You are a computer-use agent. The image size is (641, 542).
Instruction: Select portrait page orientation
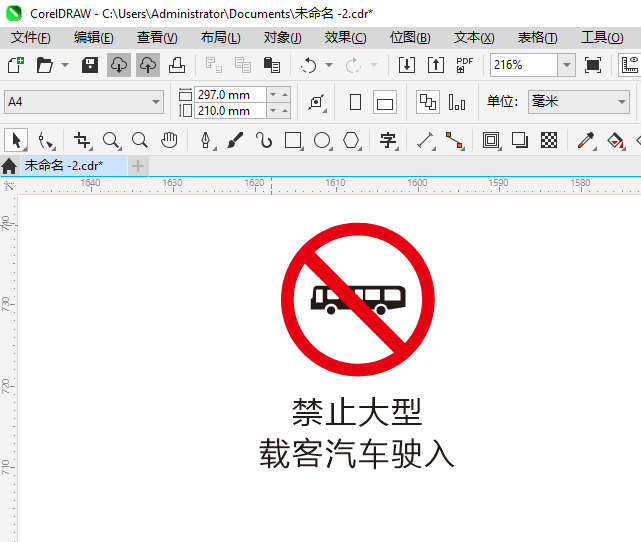(x=355, y=102)
